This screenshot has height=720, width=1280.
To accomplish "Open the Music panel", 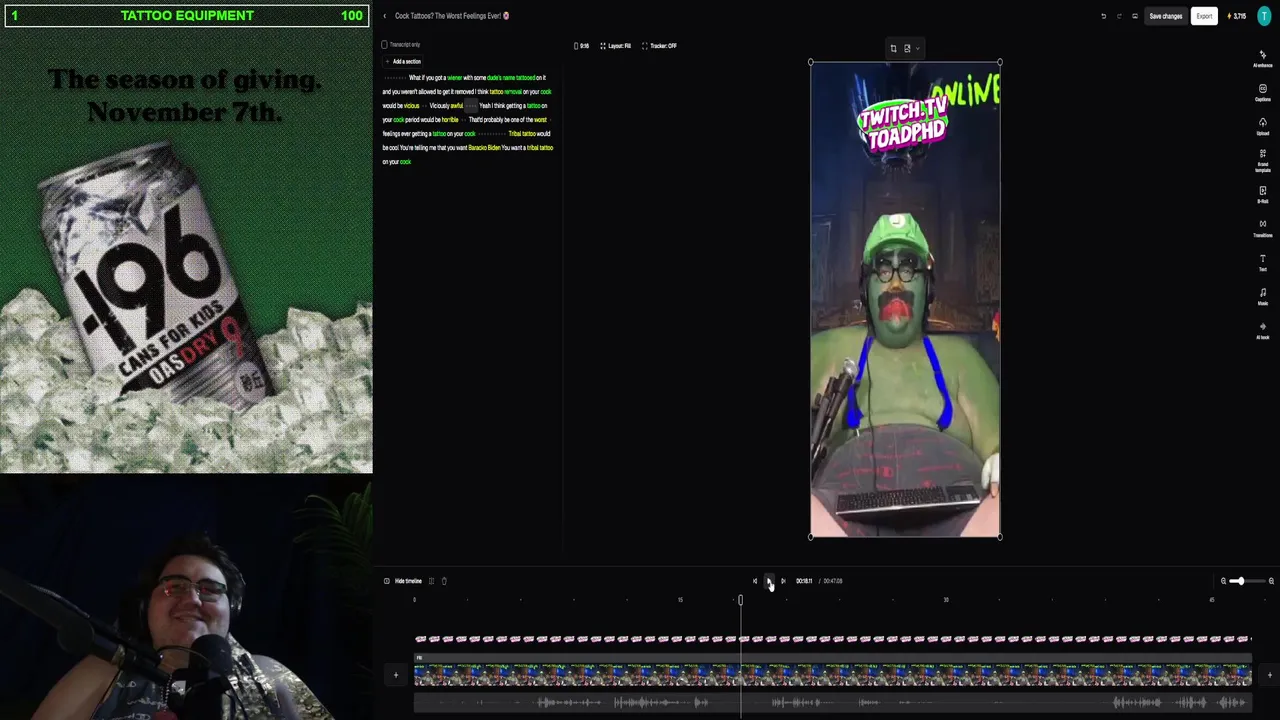I will click(x=1263, y=296).
